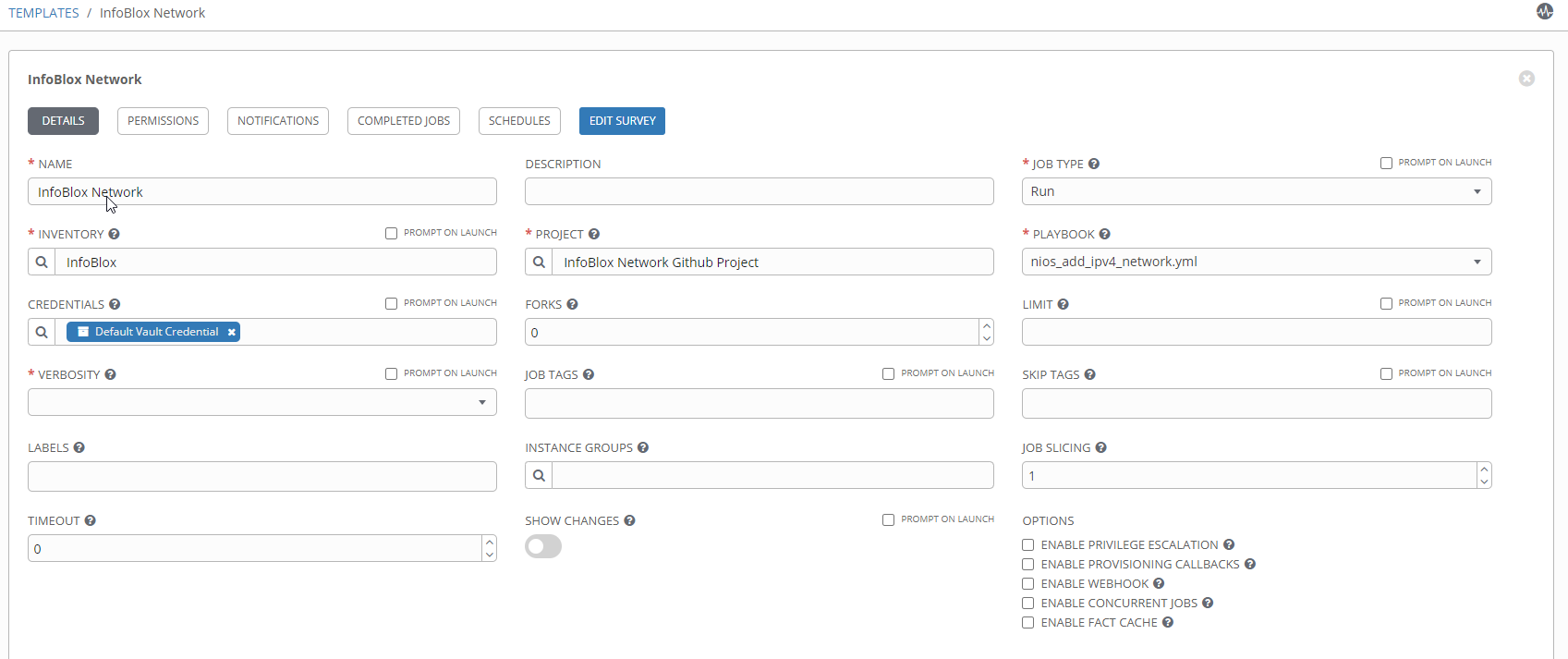This screenshot has width=1568, height=659.
Task: Open the Job Type dropdown
Action: pos(1256,191)
